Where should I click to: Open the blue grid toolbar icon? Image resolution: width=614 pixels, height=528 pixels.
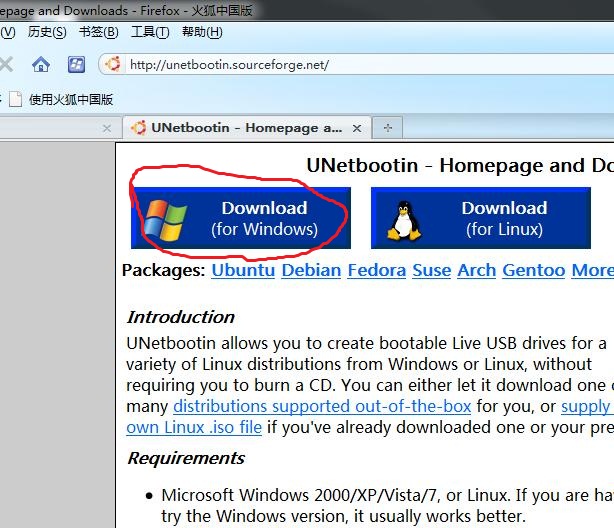click(x=76, y=65)
